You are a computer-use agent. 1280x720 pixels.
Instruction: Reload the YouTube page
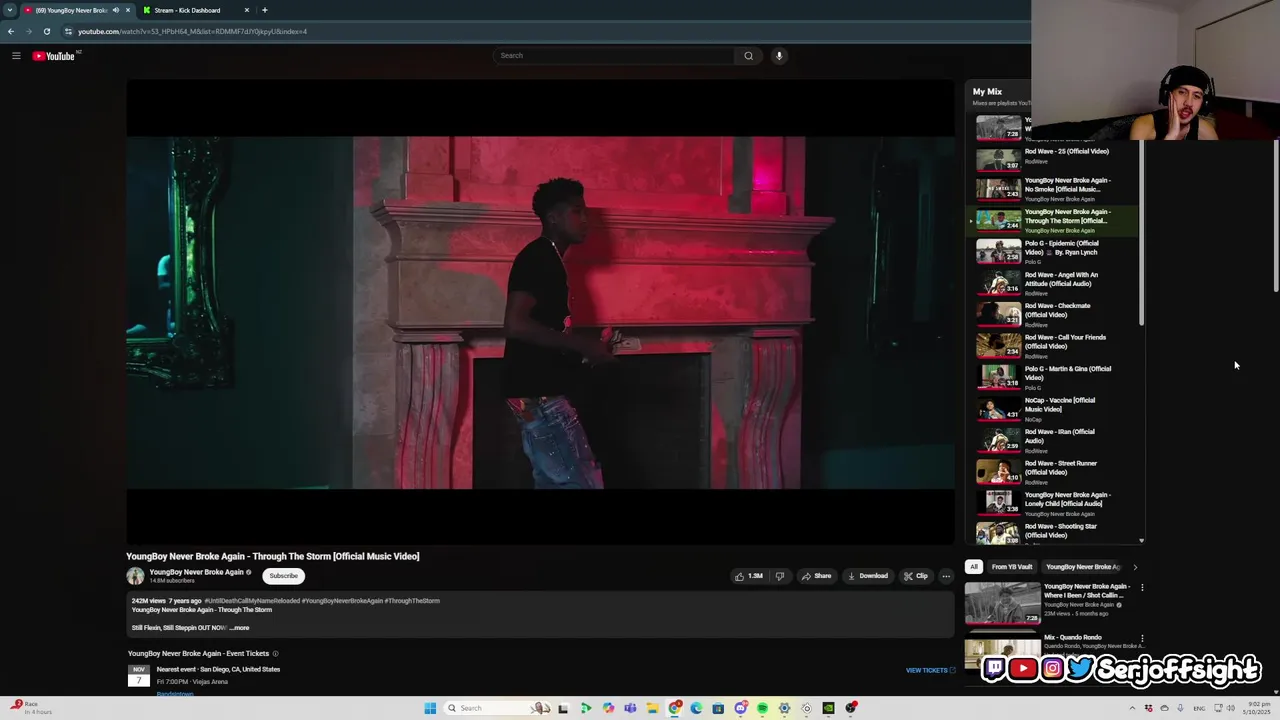point(47,31)
